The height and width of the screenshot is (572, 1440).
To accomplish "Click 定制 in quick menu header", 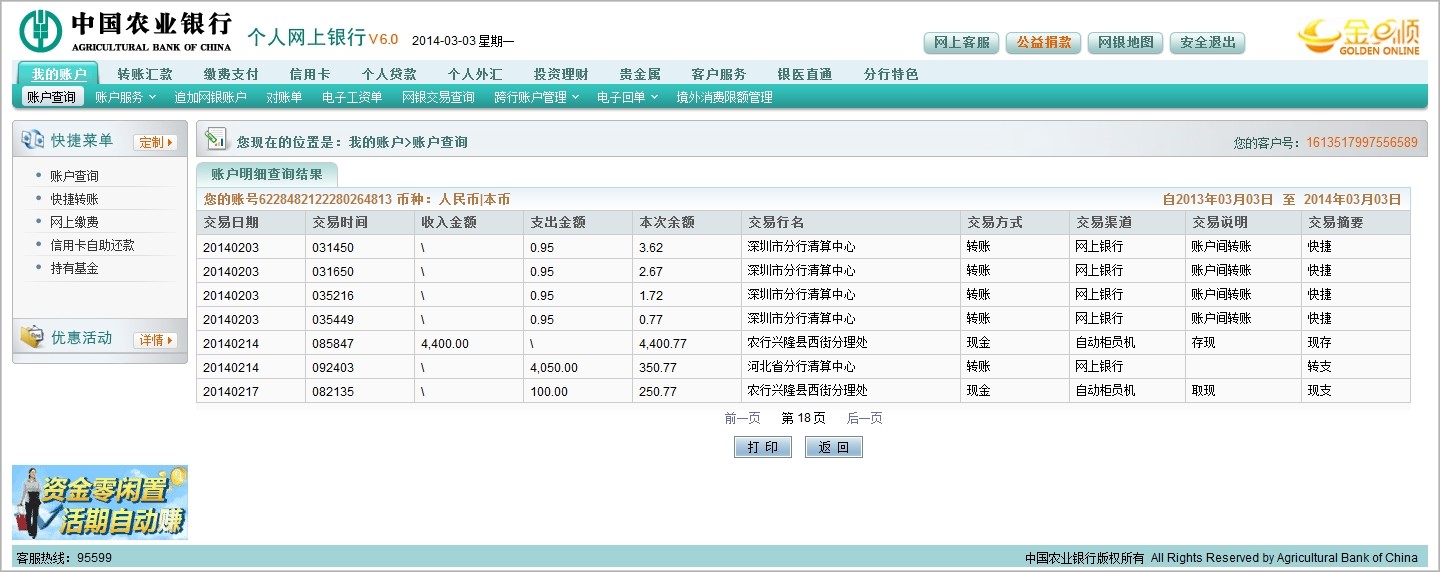I will pyautogui.click(x=155, y=142).
